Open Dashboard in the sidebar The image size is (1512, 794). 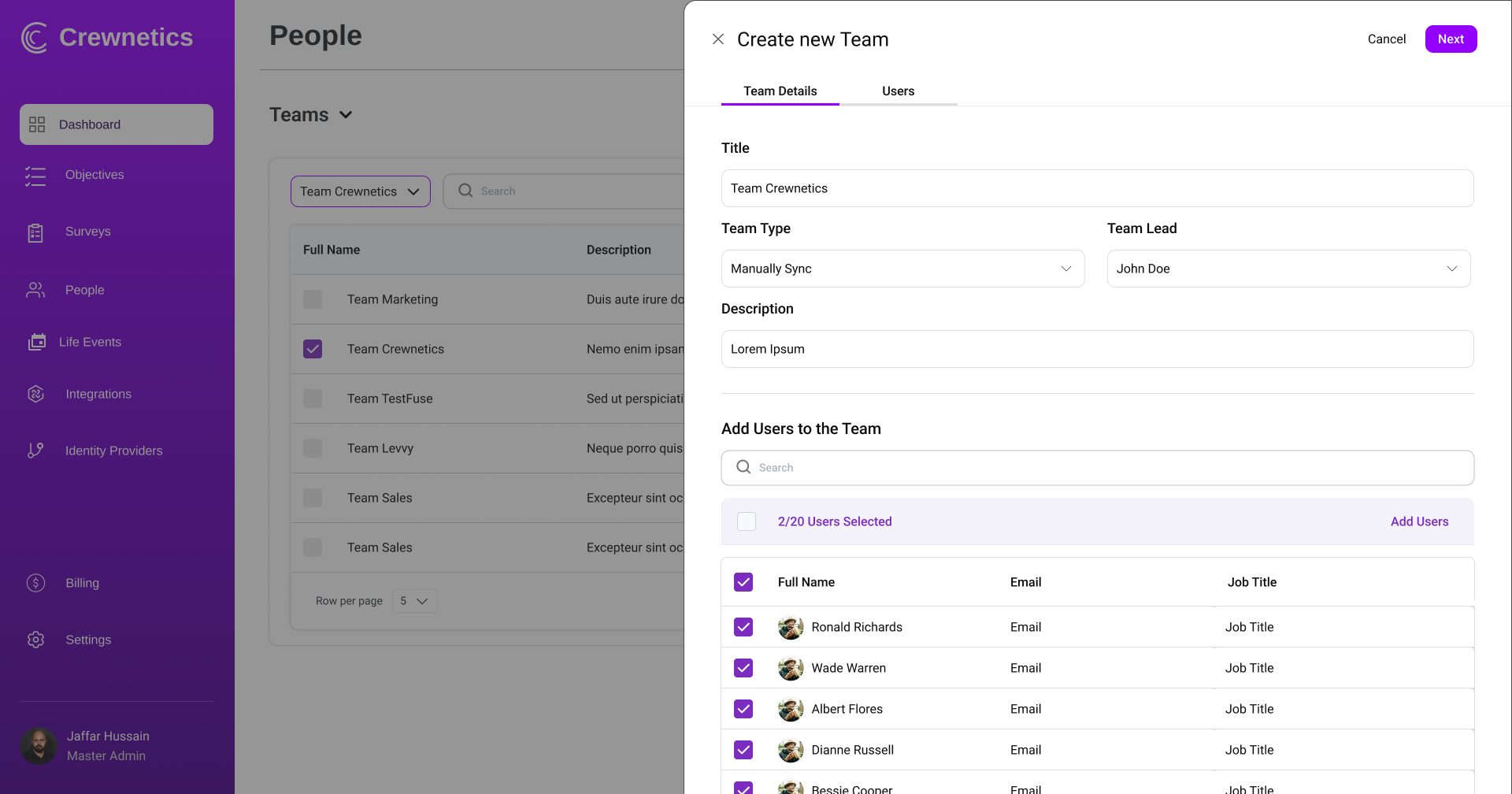(117, 124)
